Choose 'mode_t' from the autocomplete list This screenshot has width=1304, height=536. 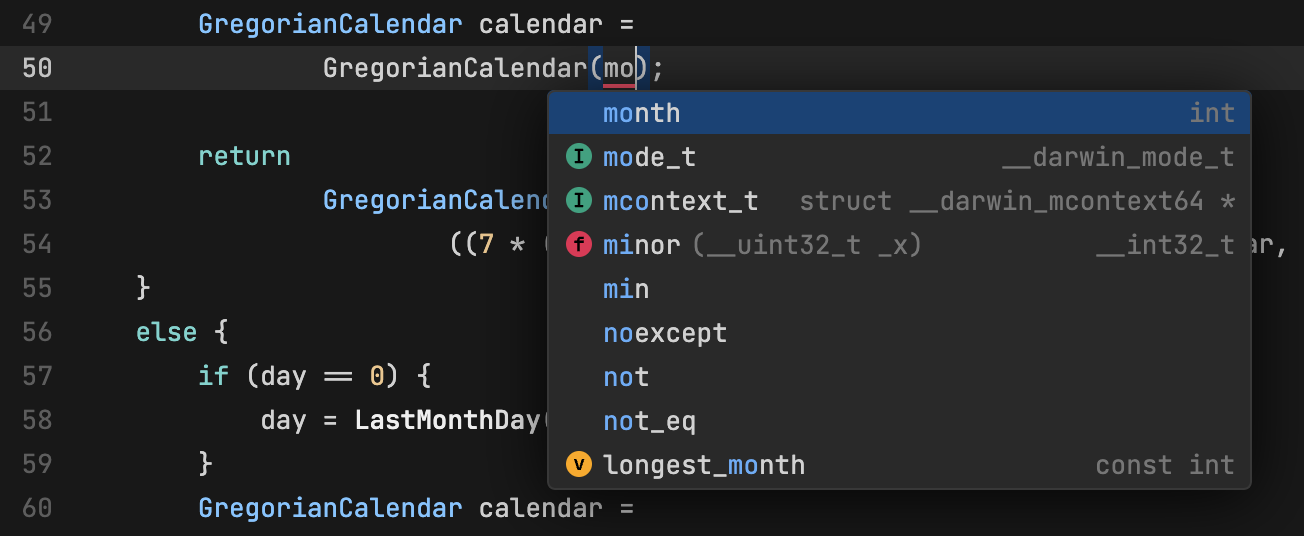(x=649, y=157)
